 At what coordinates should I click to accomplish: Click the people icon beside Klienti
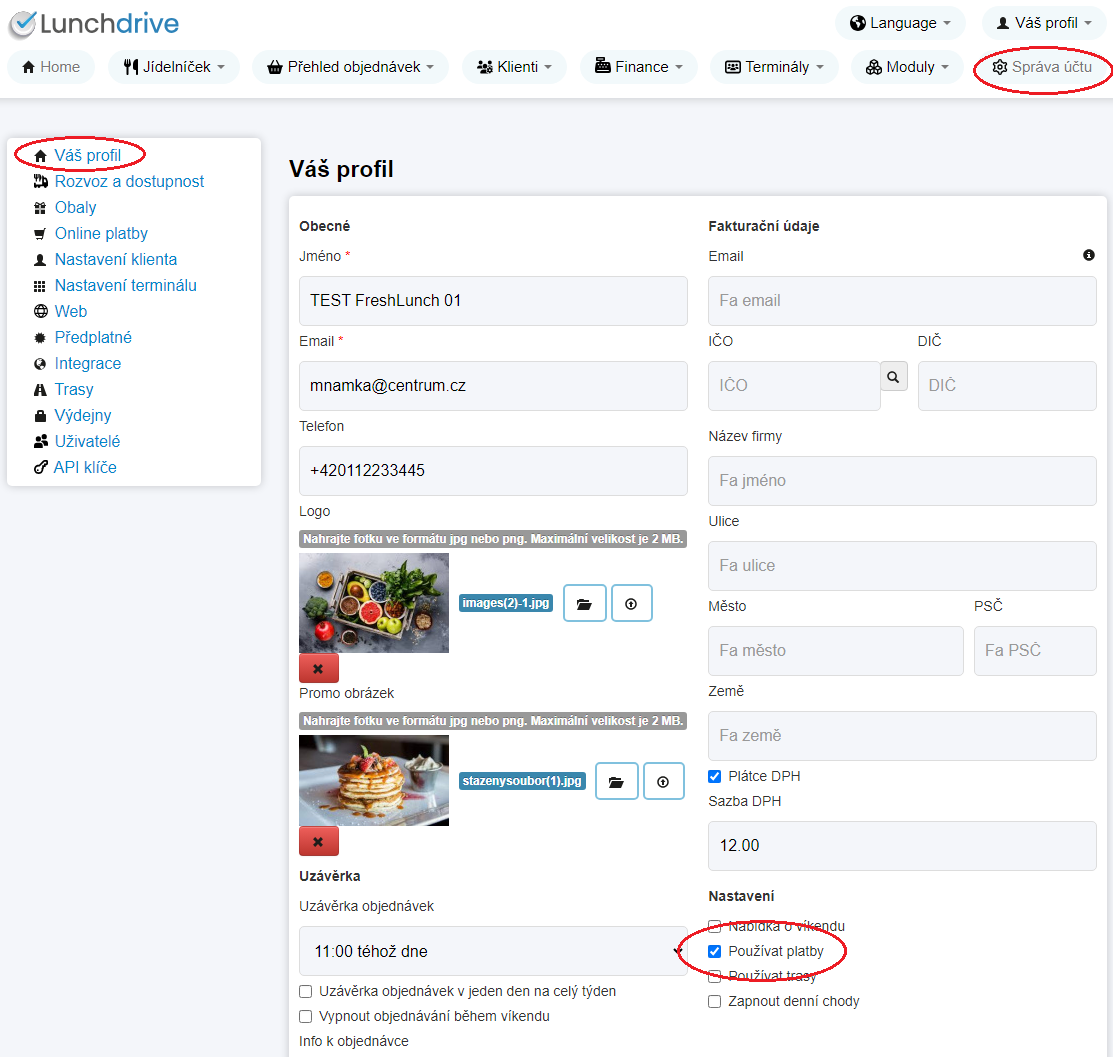pyautogui.click(x=485, y=67)
